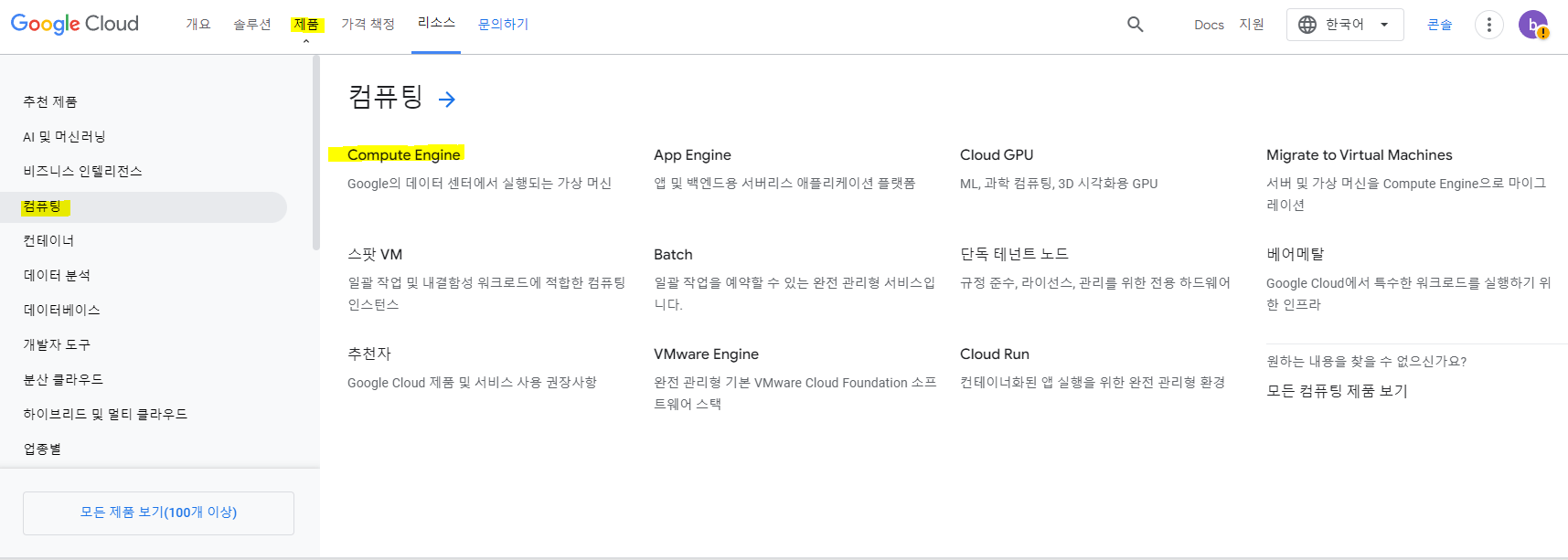Image resolution: width=1568 pixels, height=560 pixels.
Task: Select 업종별 category
Action: click(x=42, y=449)
